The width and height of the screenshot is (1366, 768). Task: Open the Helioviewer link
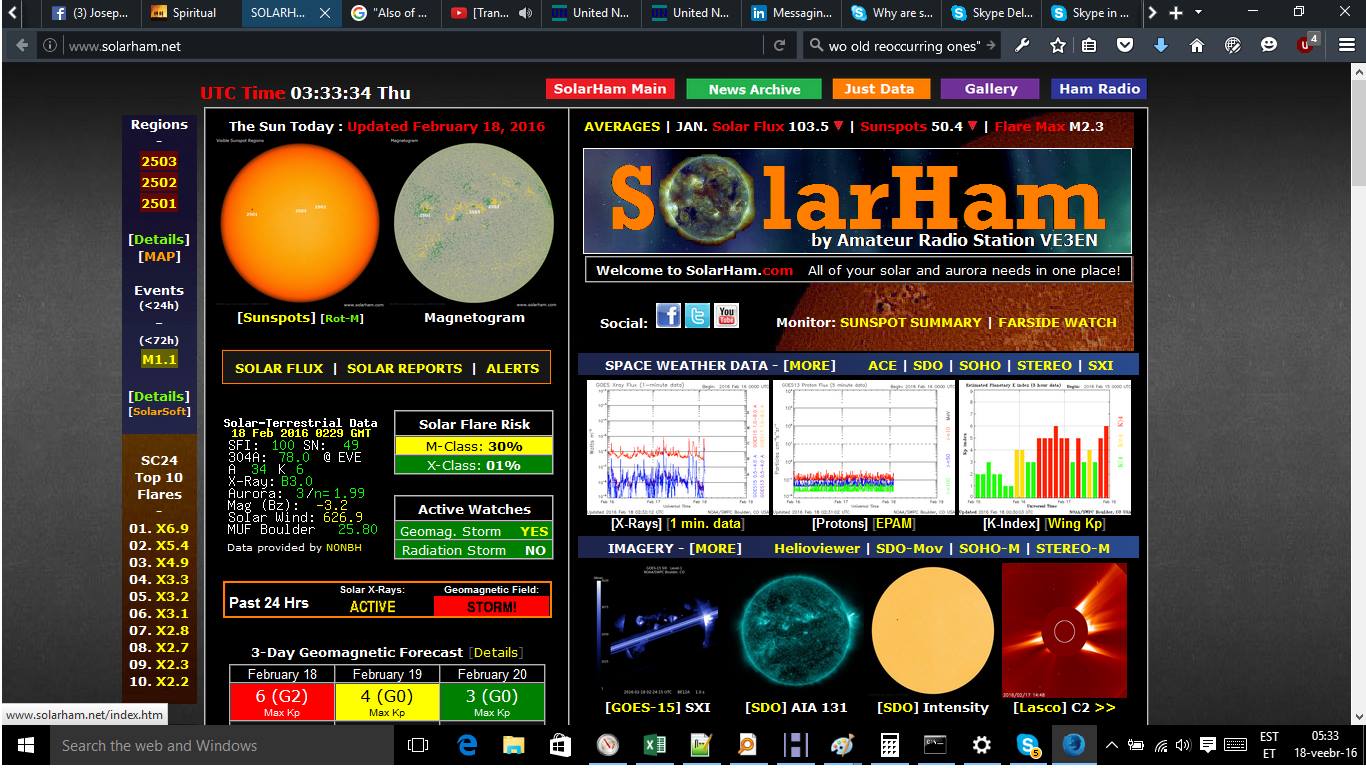click(817, 548)
